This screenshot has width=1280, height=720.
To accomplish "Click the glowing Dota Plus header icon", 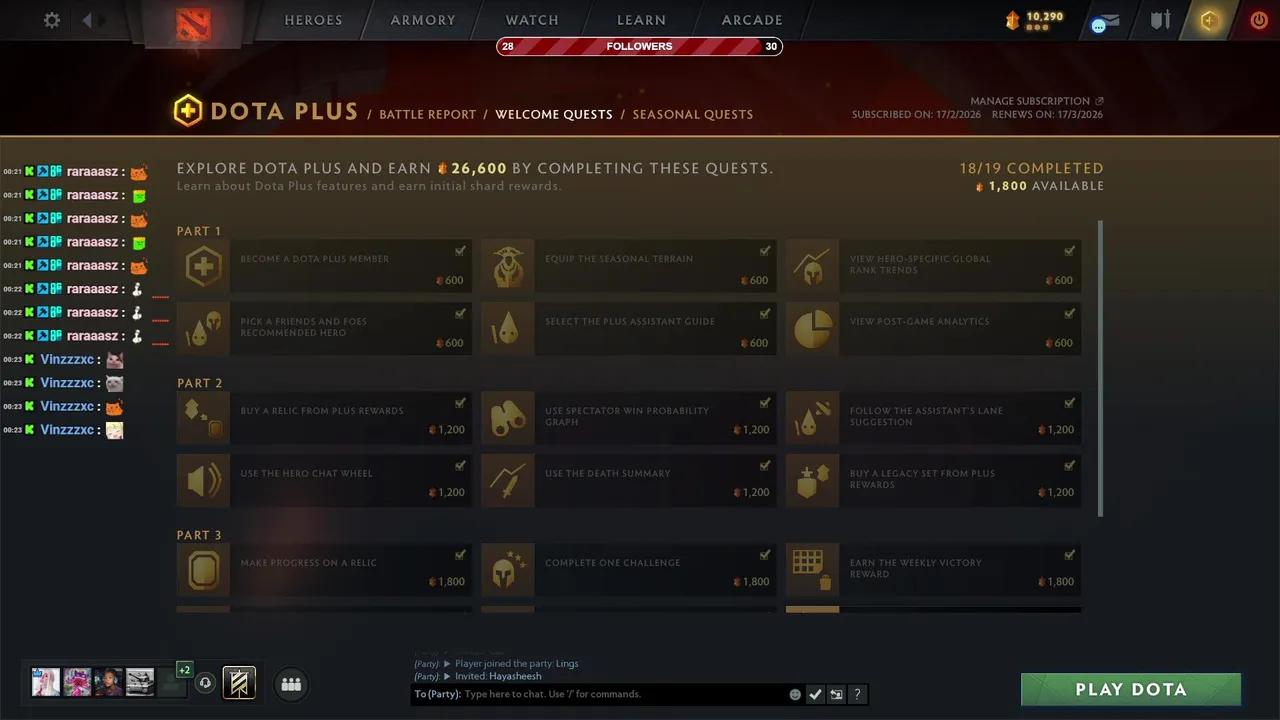I will click(1209, 21).
